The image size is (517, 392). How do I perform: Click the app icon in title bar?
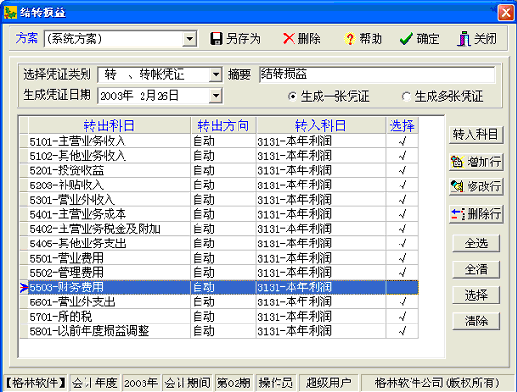coord(10,13)
